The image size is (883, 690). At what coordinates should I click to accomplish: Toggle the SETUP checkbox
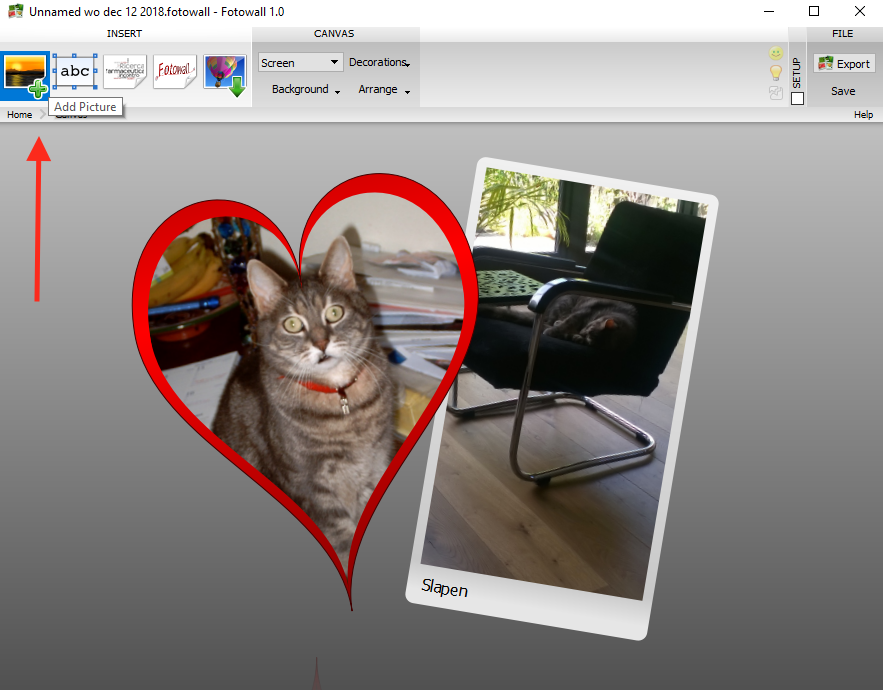tap(797, 98)
